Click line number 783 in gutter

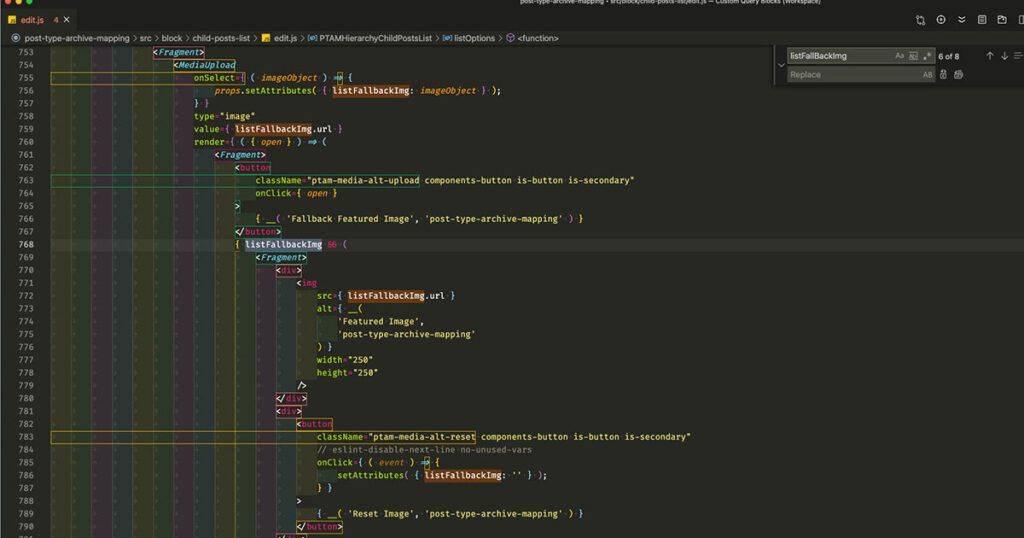pyautogui.click(x=25, y=437)
